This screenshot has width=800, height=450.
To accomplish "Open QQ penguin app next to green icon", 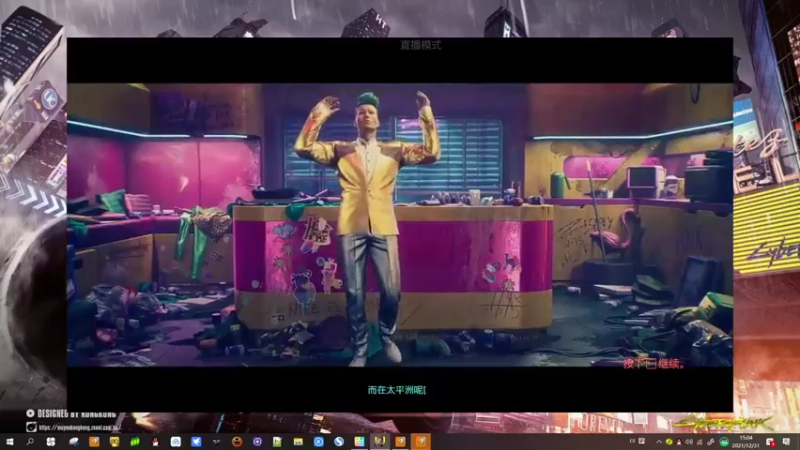I will [x=155, y=442].
